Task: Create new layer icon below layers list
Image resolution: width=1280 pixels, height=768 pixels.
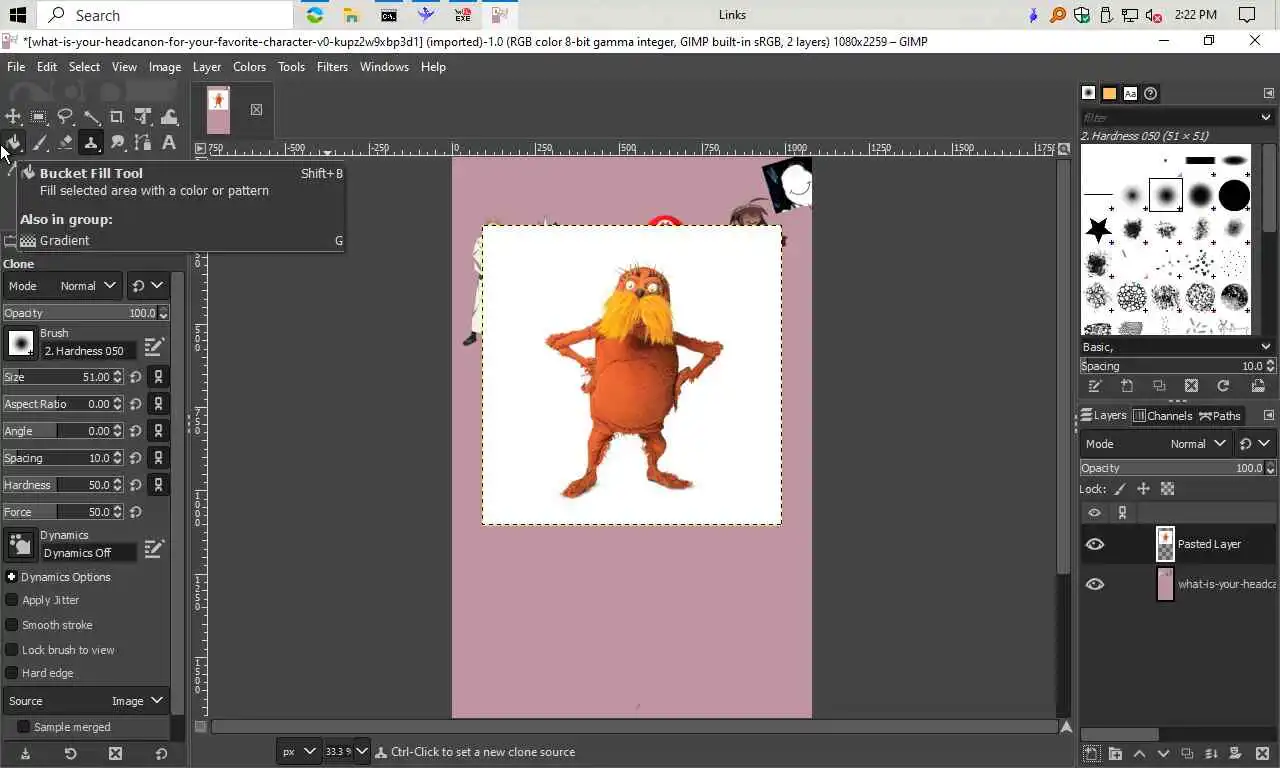Action: [1092, 754]
